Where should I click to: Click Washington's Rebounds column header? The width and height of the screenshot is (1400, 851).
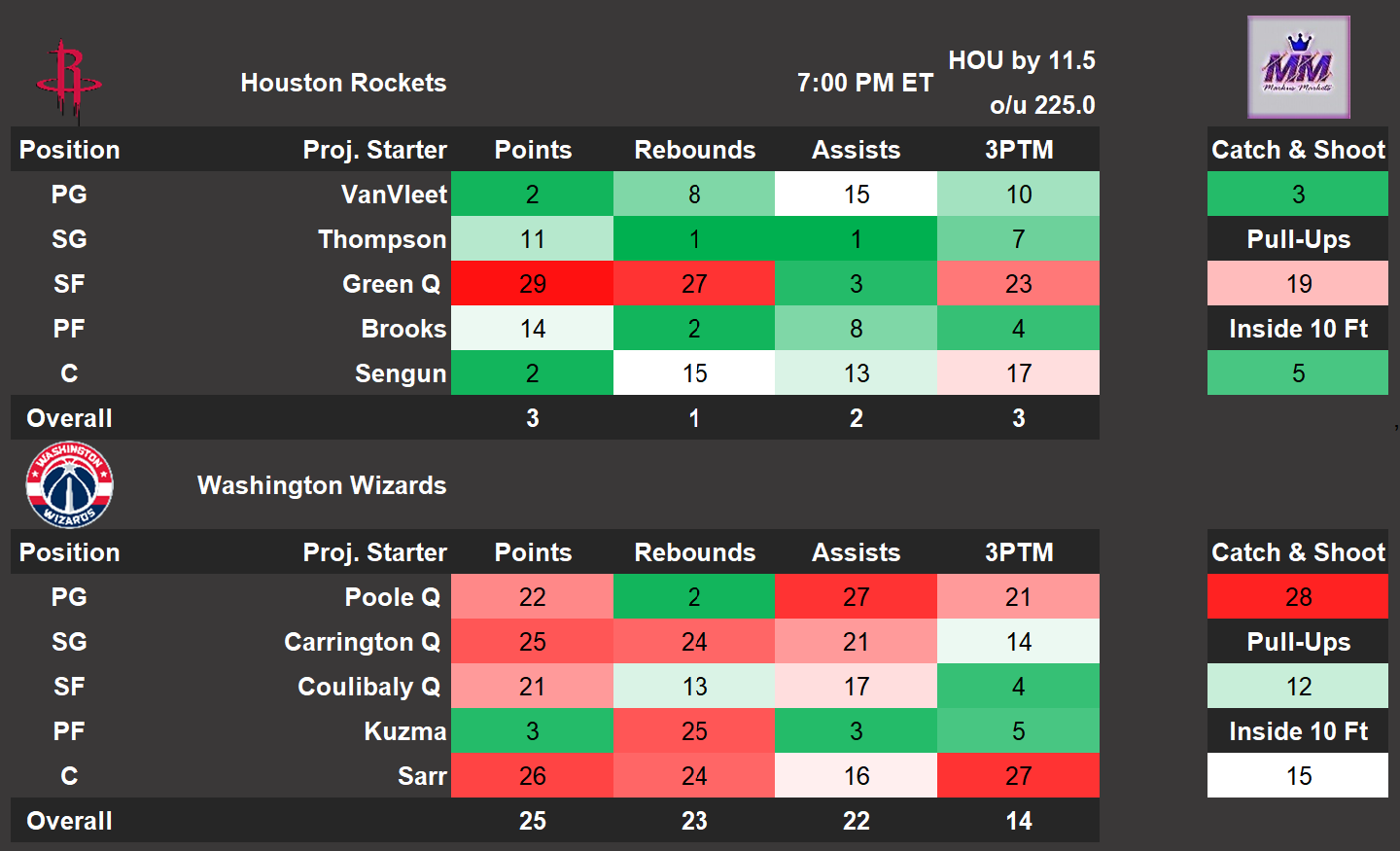click(694, 552)
